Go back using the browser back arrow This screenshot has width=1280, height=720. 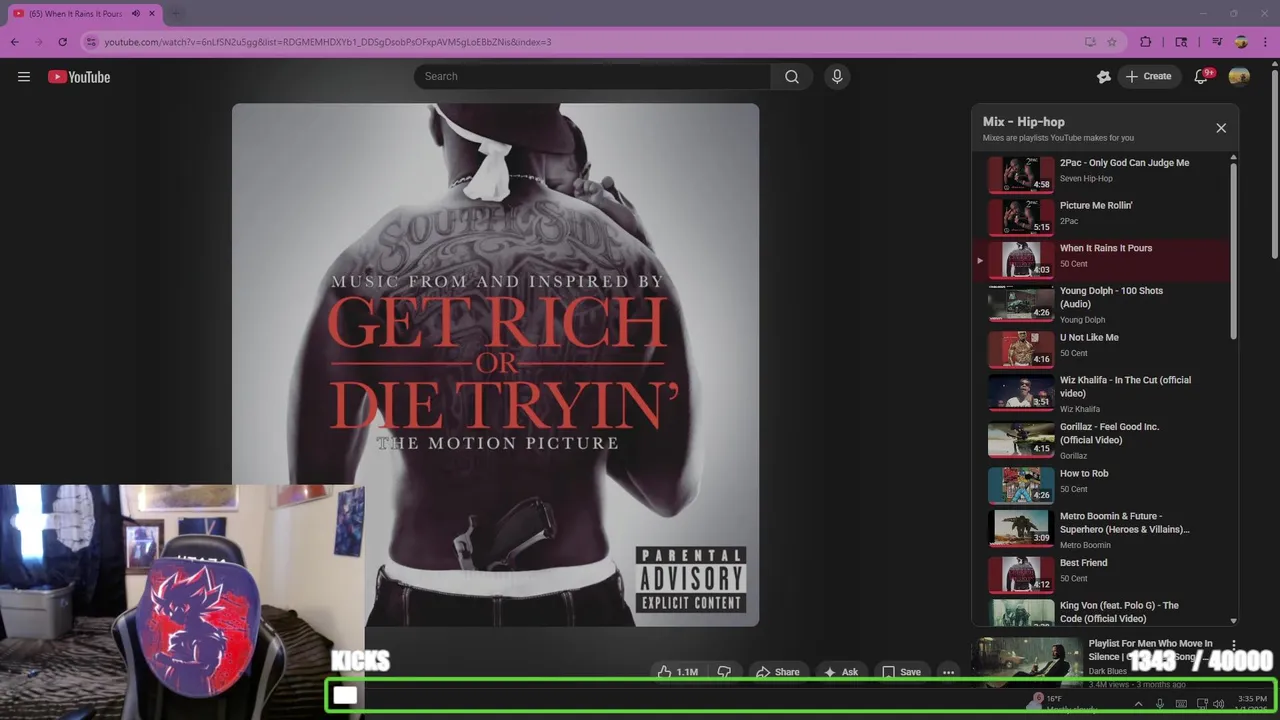point(14,42)
